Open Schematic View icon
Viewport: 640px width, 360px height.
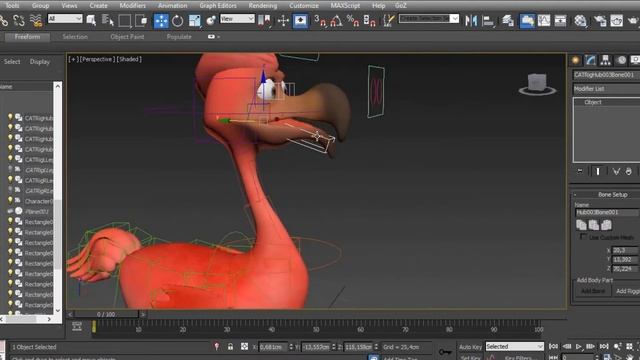tap(560, 20)
